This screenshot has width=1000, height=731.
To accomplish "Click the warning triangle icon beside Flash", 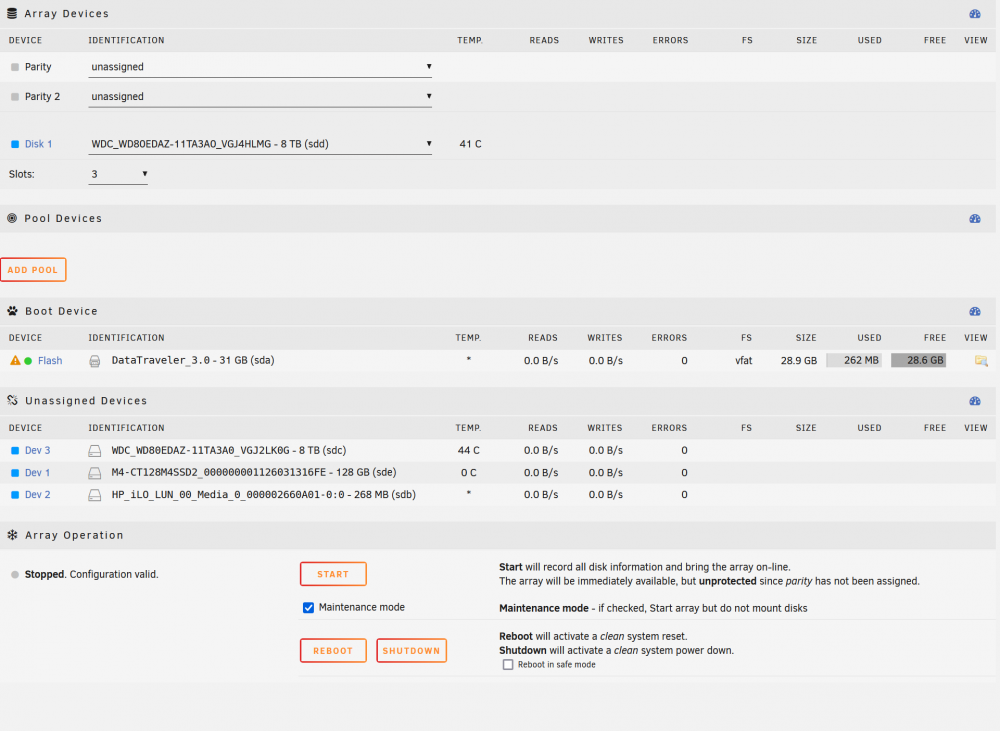I will pos(15,360).
